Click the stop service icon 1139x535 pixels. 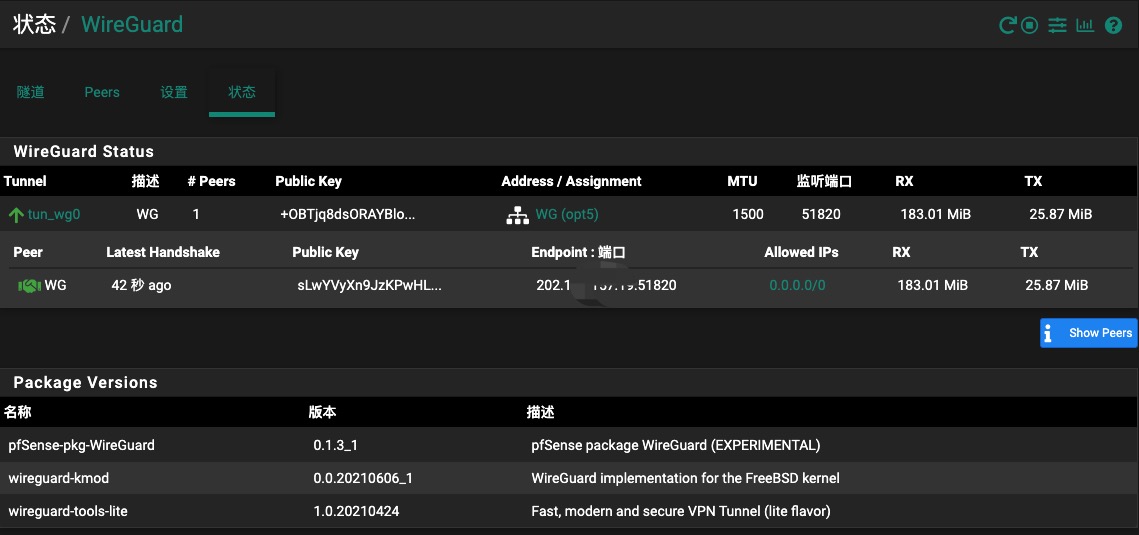[x=1030, y=25]
